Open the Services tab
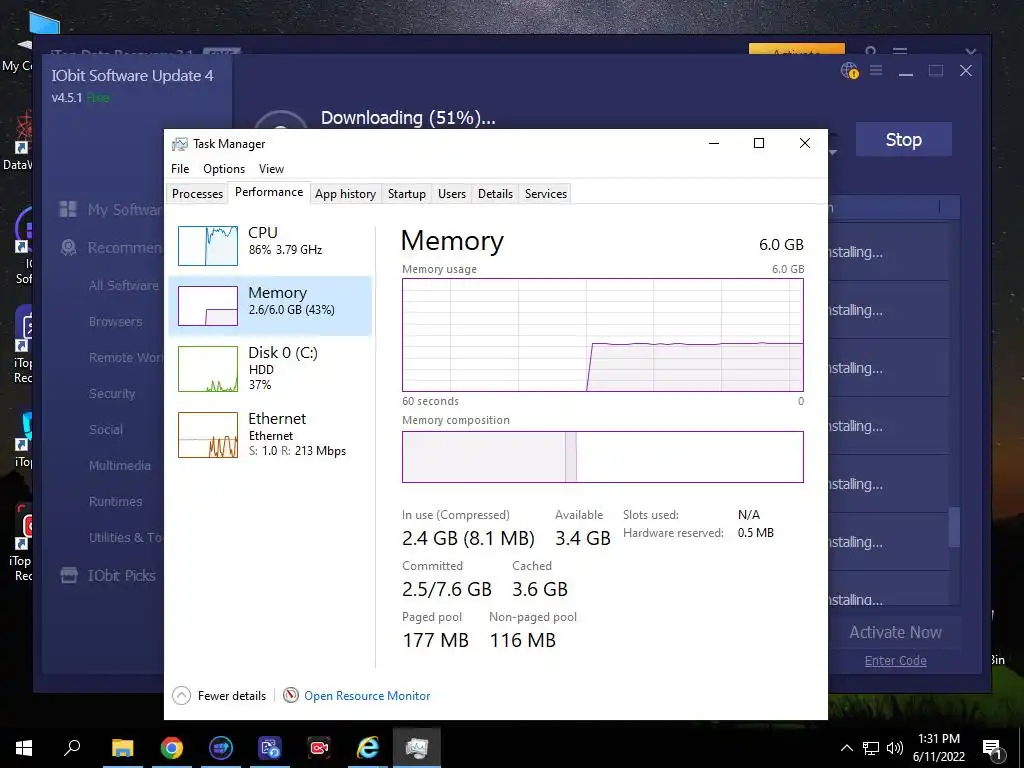Screen dimensions: 1024x768 [546, 194]
